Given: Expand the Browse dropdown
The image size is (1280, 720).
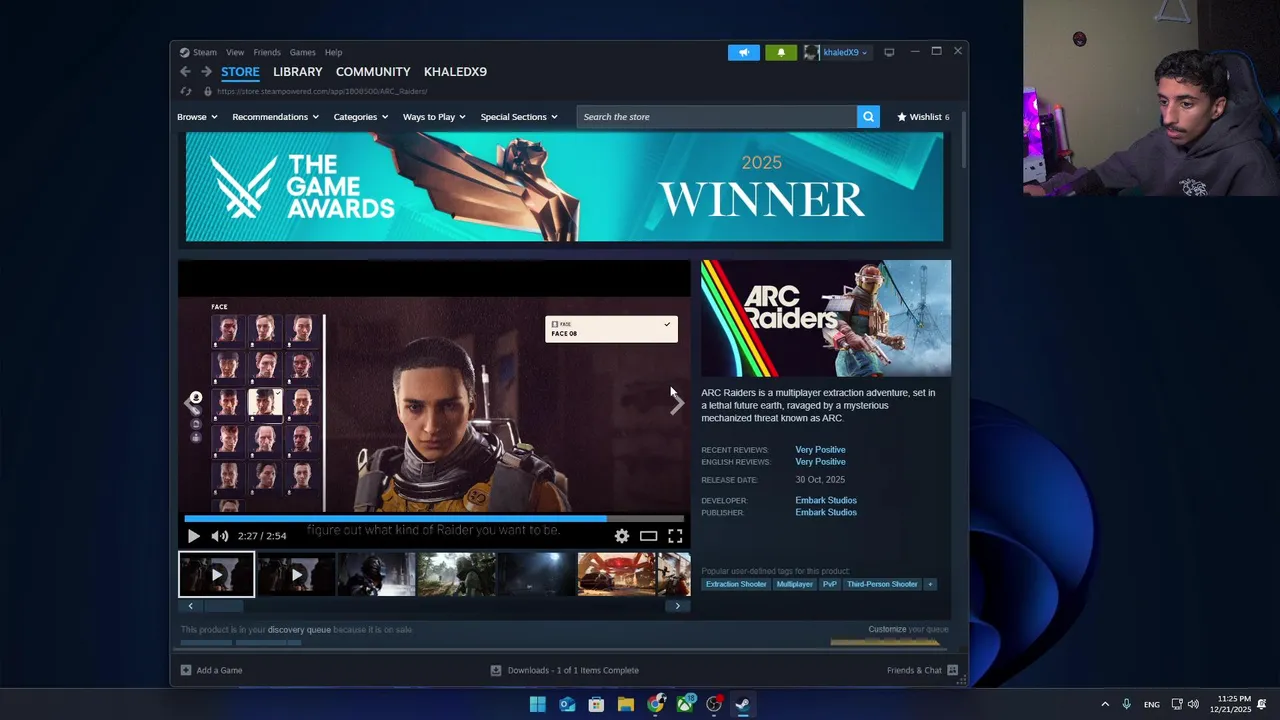Looking at the screenshot, I should click(x=197, y=117).
